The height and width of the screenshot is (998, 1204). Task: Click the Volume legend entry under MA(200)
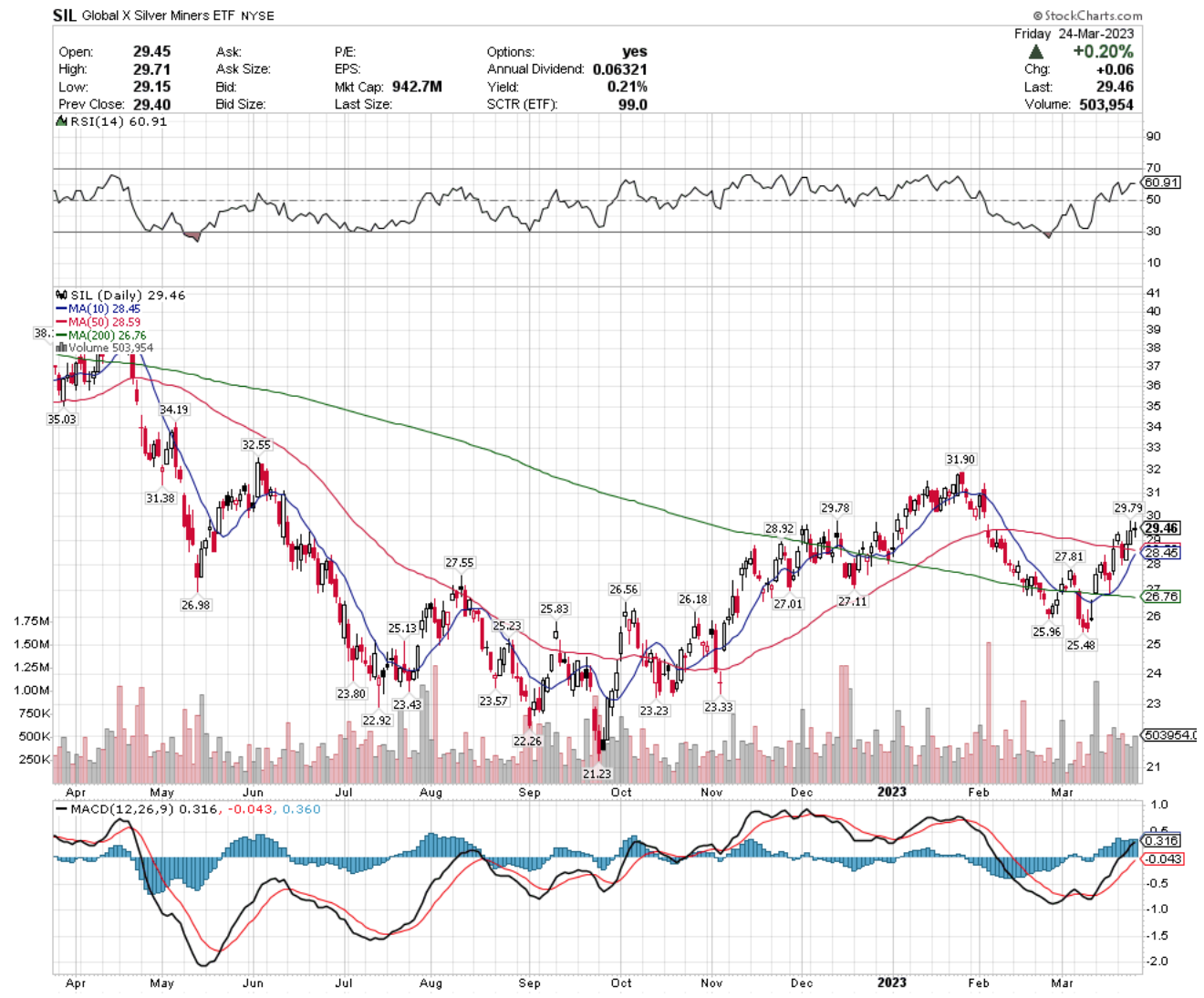click(x=104, y=348)
